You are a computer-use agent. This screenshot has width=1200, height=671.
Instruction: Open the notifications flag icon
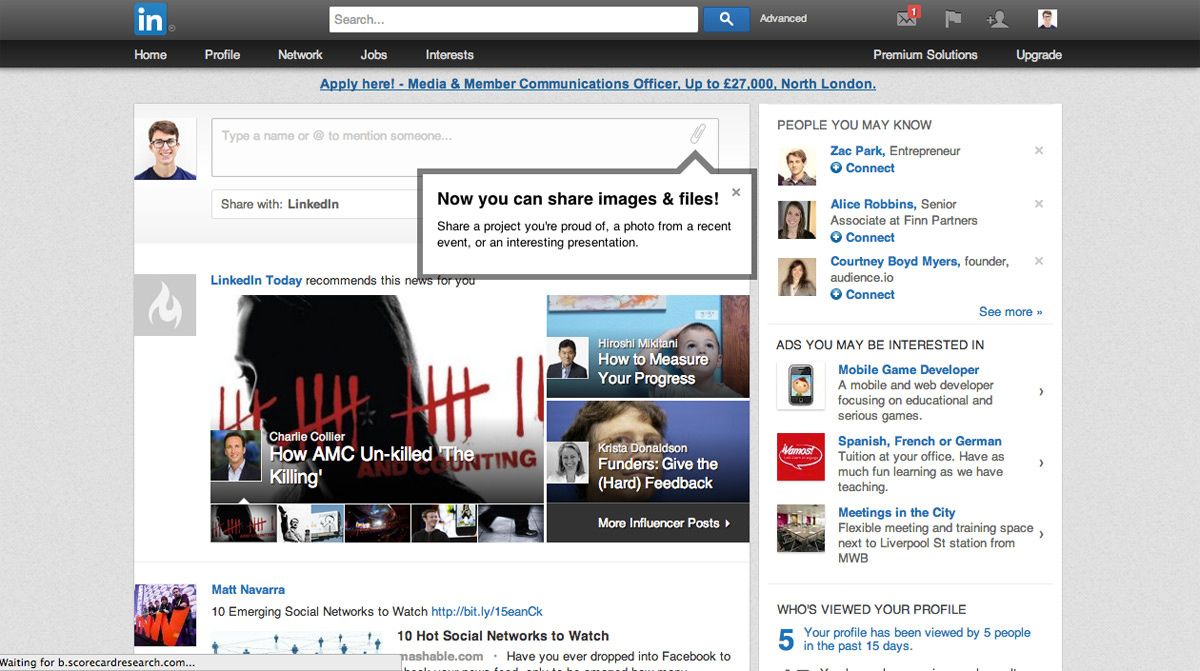point(953,19)
